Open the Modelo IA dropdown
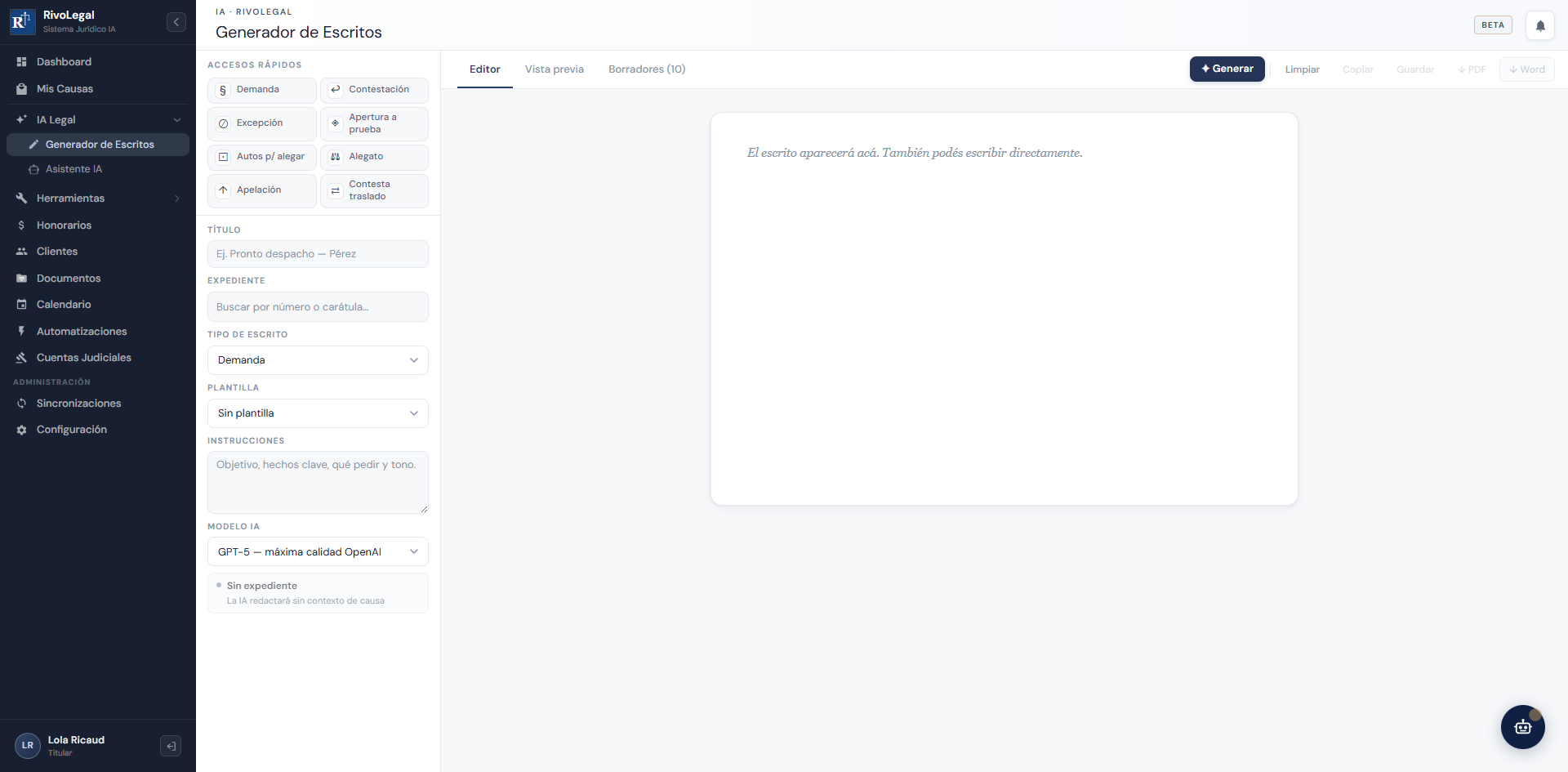This screenshot has width=1568, height=772. tap(318, 552)
